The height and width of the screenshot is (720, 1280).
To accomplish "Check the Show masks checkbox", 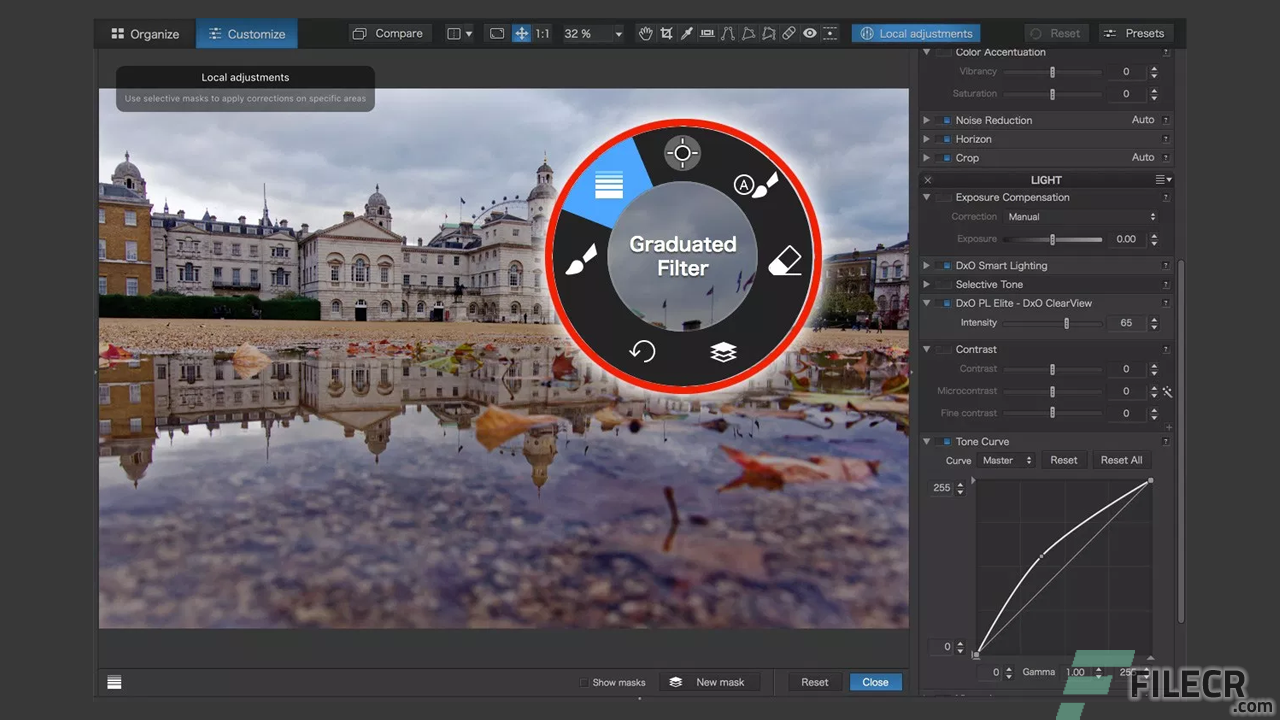I will coord(584,683).
